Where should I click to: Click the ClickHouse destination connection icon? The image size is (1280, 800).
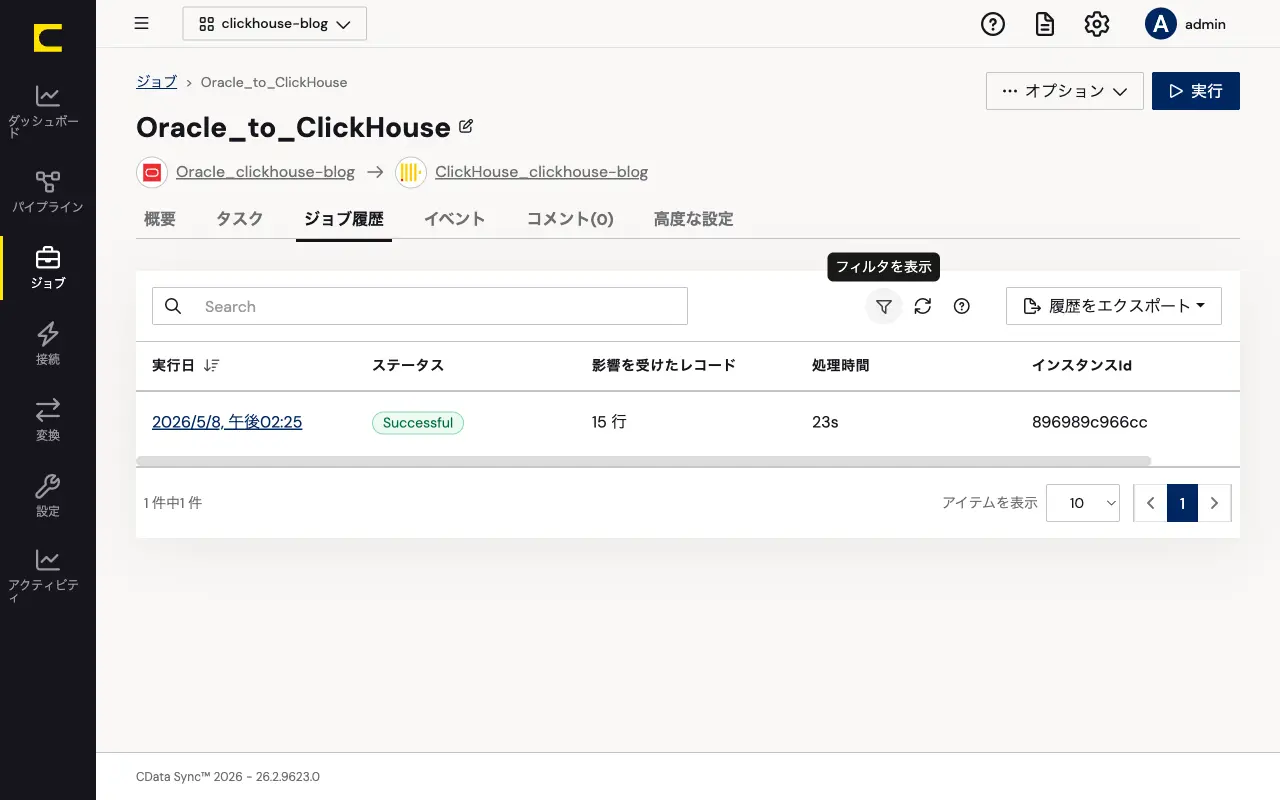[411, 172]
